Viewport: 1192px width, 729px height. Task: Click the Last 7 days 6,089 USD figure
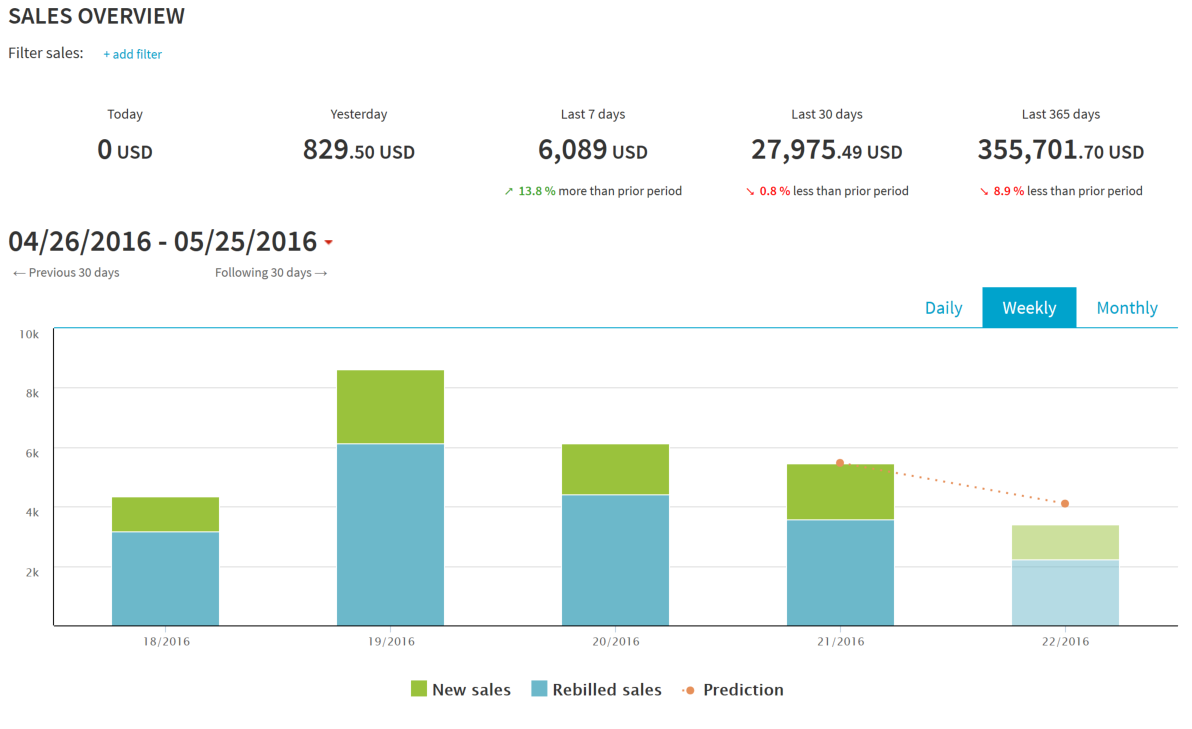click(x=592, y=150)
